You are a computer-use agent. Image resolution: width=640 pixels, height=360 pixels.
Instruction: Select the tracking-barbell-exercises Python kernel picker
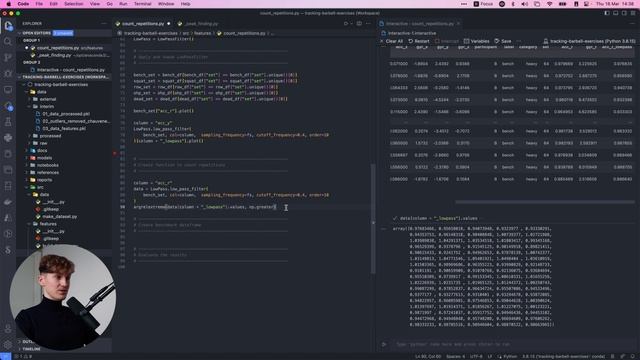point(589,41)
